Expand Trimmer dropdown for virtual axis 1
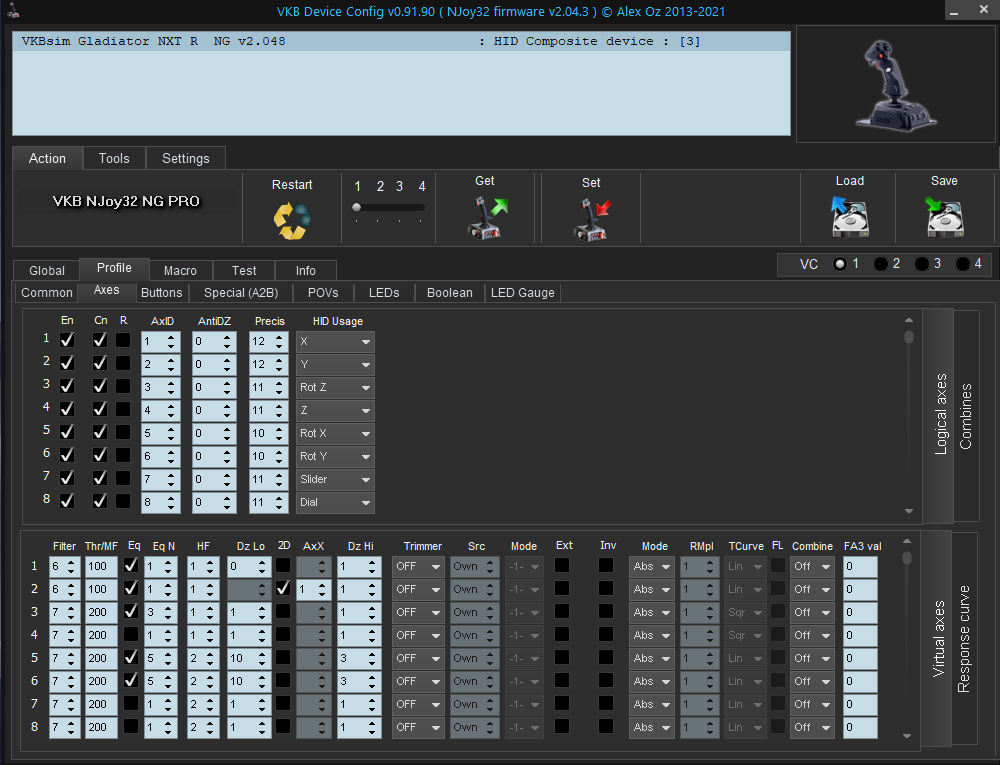This screenshot has height=765, width=1000. click(x=418, y=566)
